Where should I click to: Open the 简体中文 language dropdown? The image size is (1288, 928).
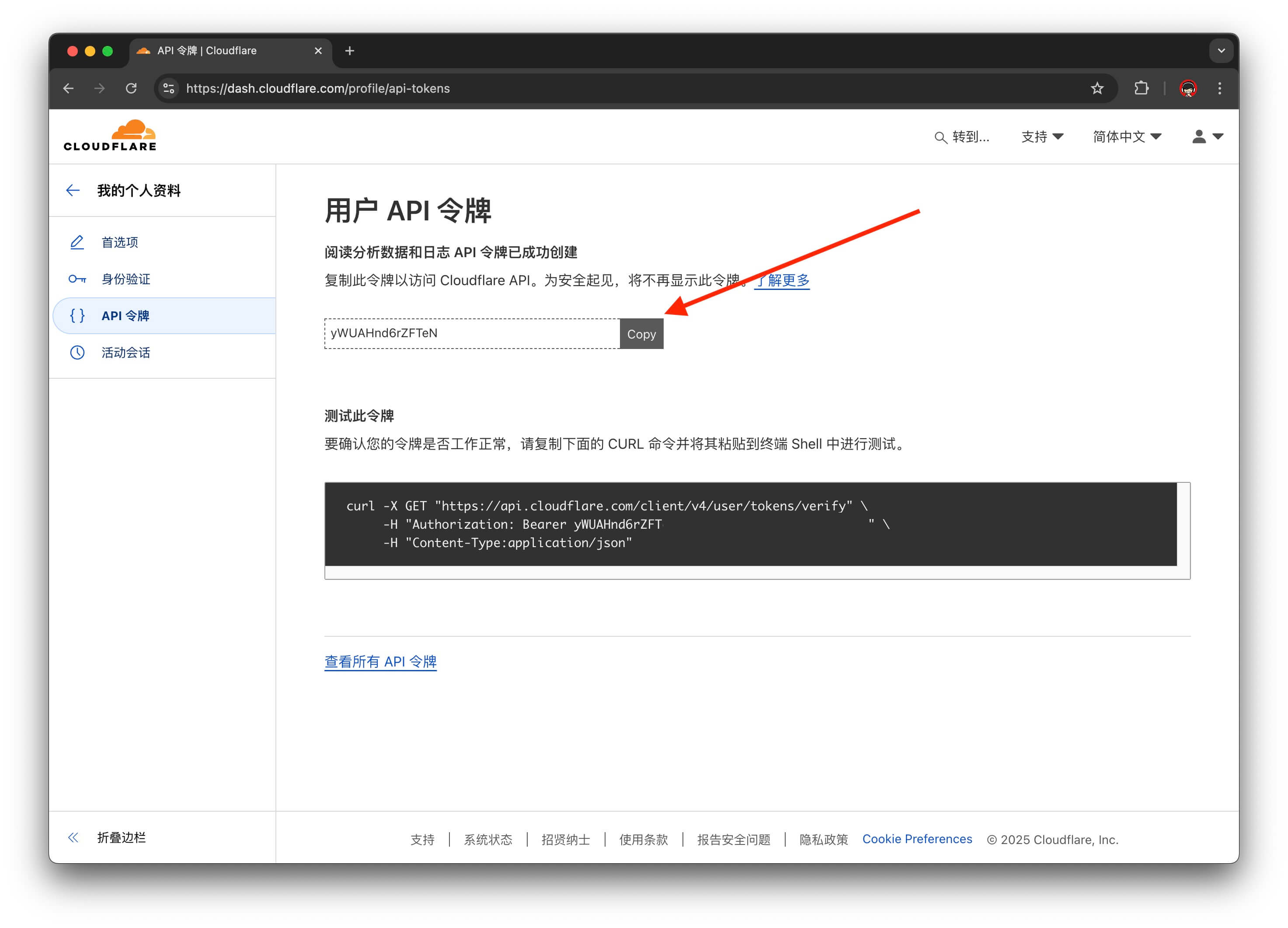pos(1127,137)
